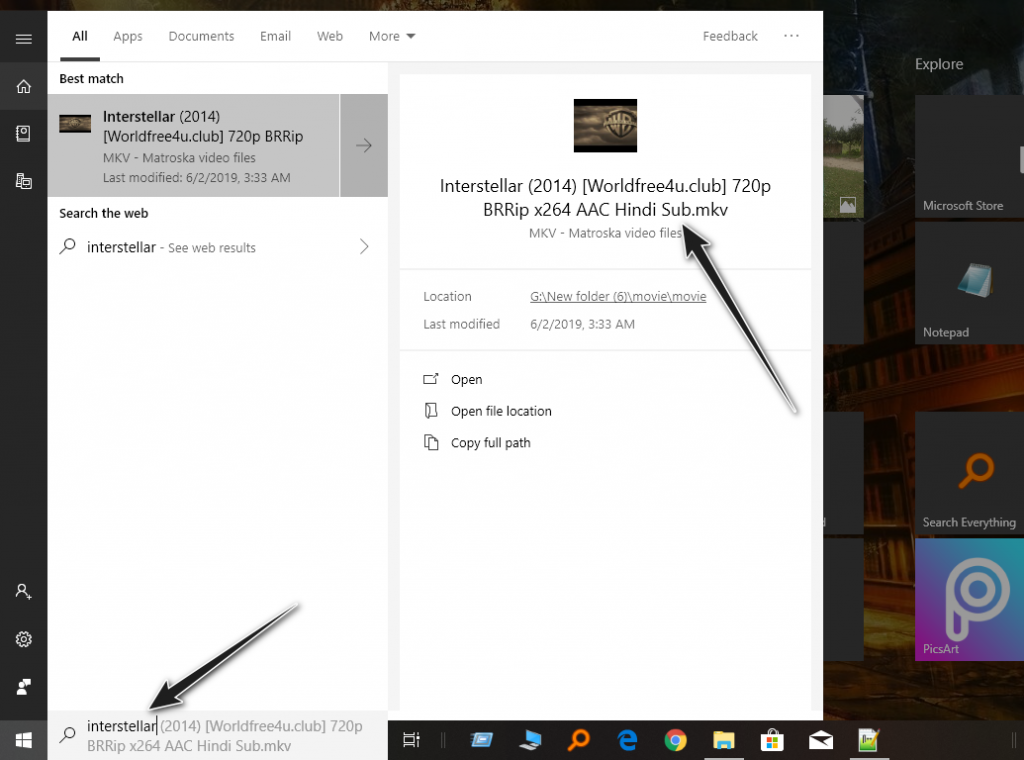The height and width of the screenshot is (760, 1024).
Task: Open Task View on the taskbar
Action: coord(411,740)
